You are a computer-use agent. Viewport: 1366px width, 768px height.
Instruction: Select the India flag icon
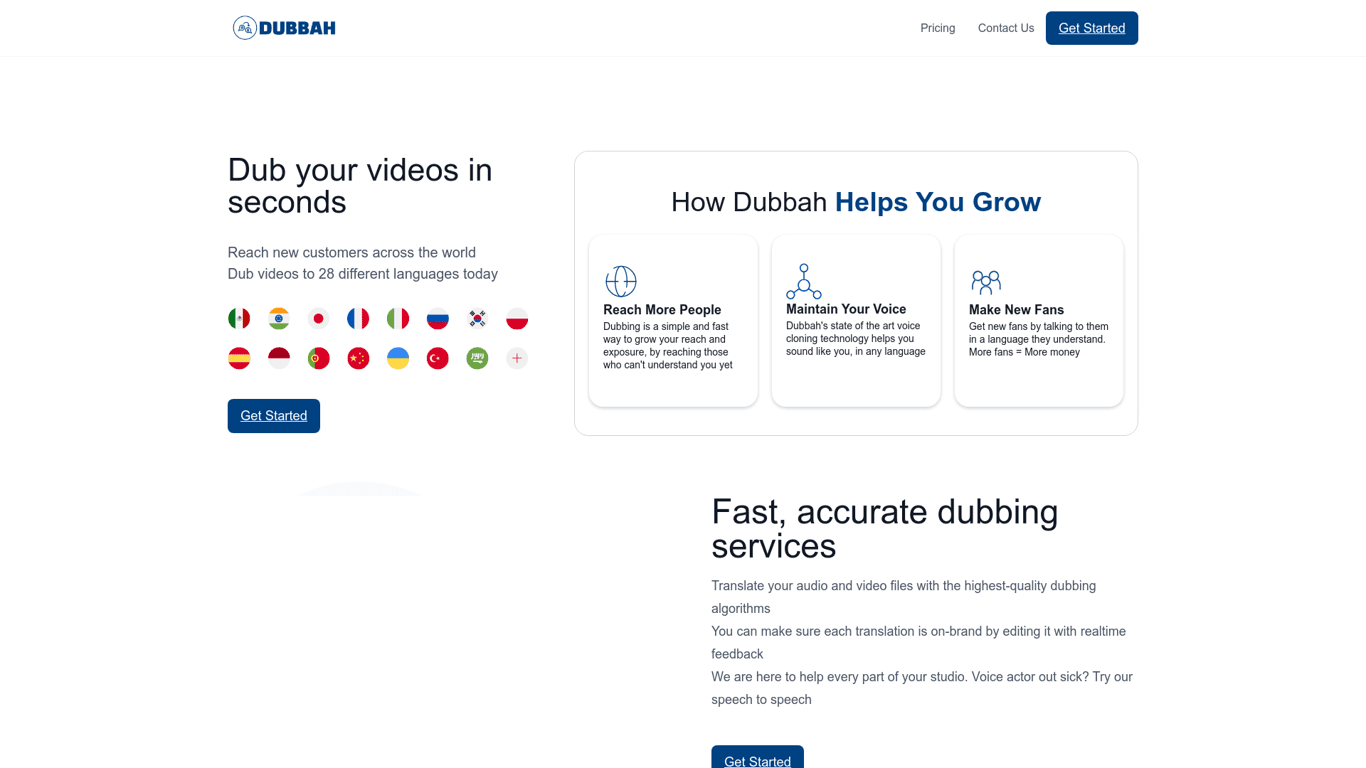click(278, 318)
